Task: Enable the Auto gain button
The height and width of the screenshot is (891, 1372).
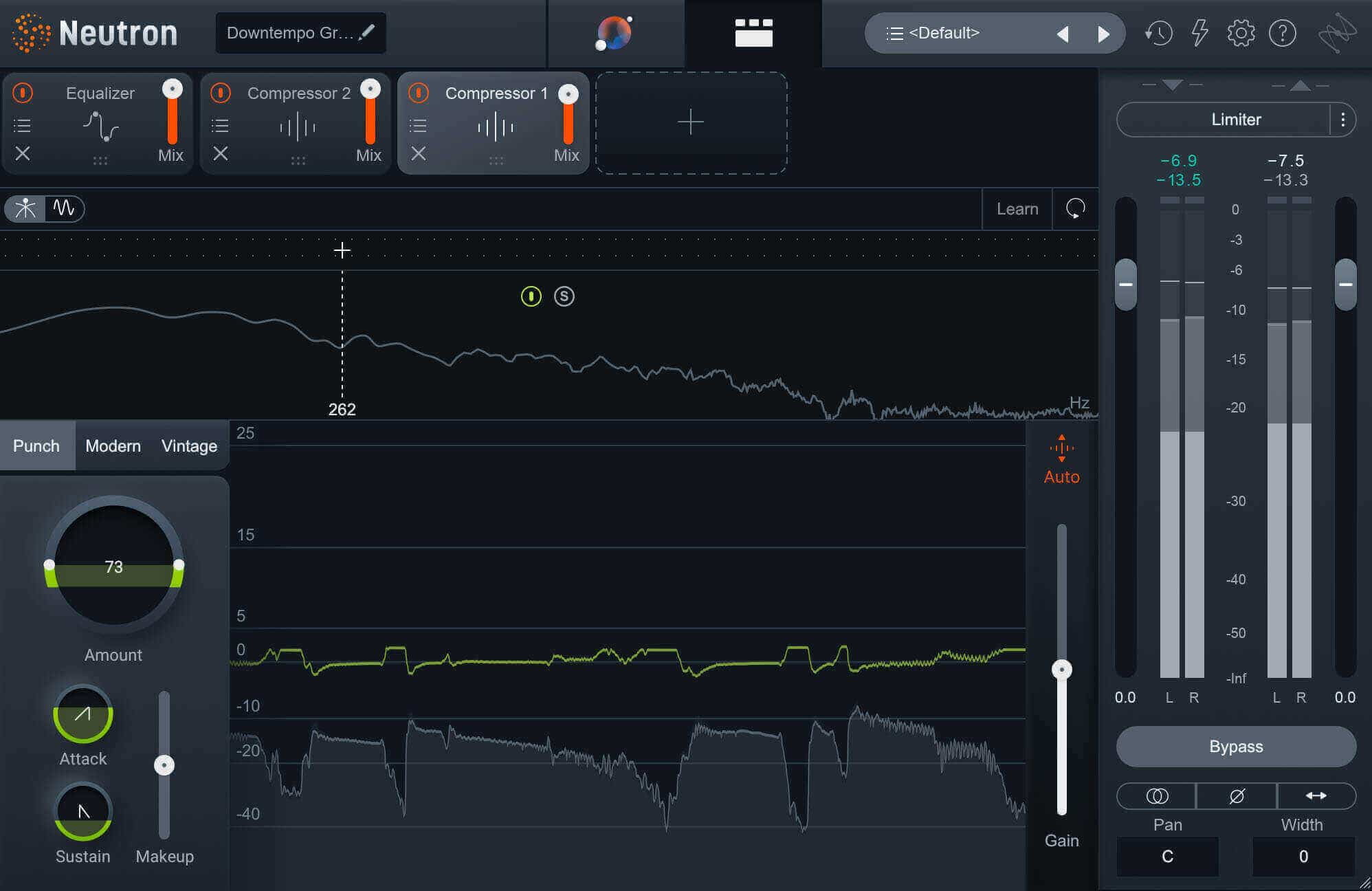Action: click(1062, 459)
